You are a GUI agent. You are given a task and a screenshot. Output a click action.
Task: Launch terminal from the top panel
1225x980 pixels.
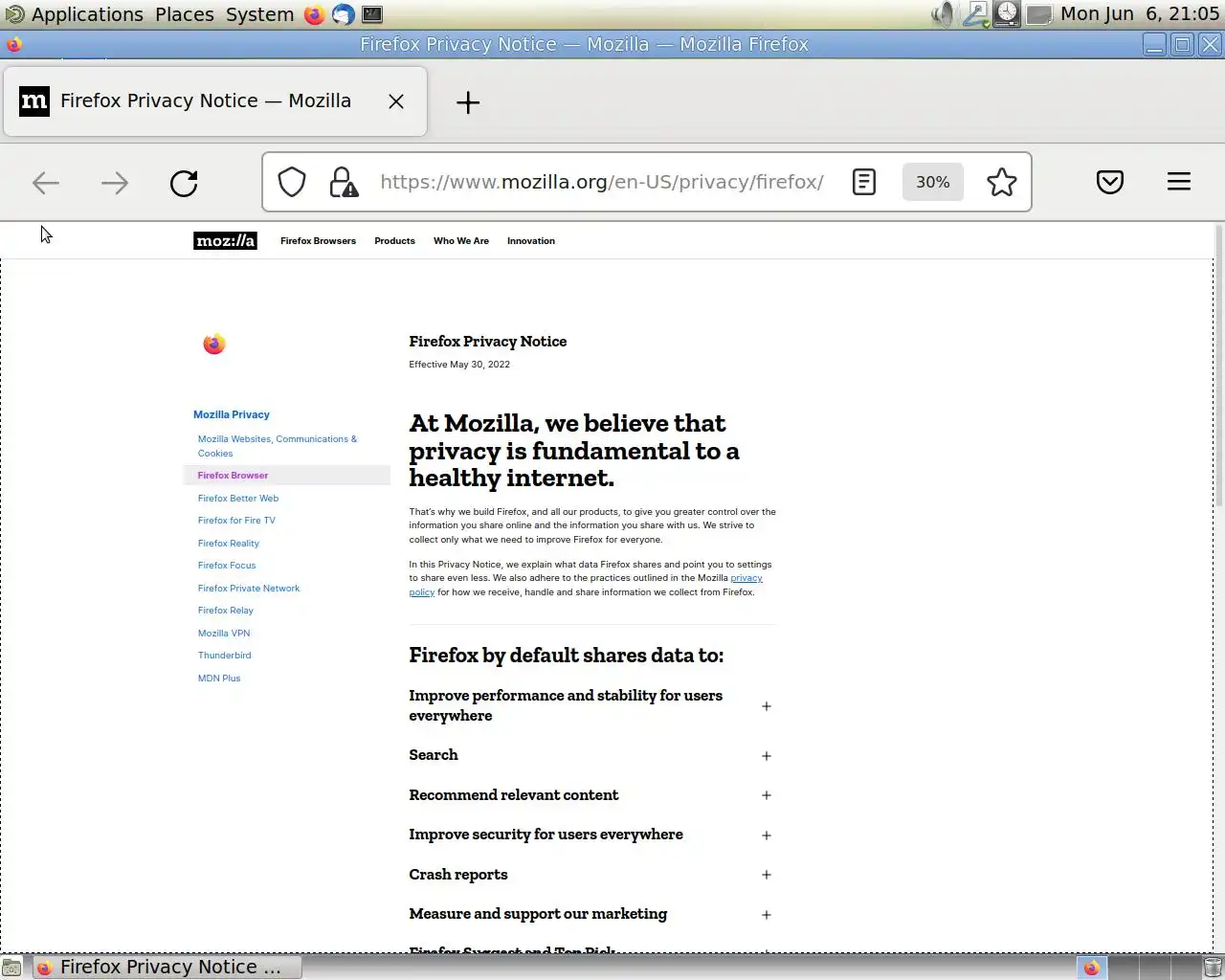tap(372, 14)
